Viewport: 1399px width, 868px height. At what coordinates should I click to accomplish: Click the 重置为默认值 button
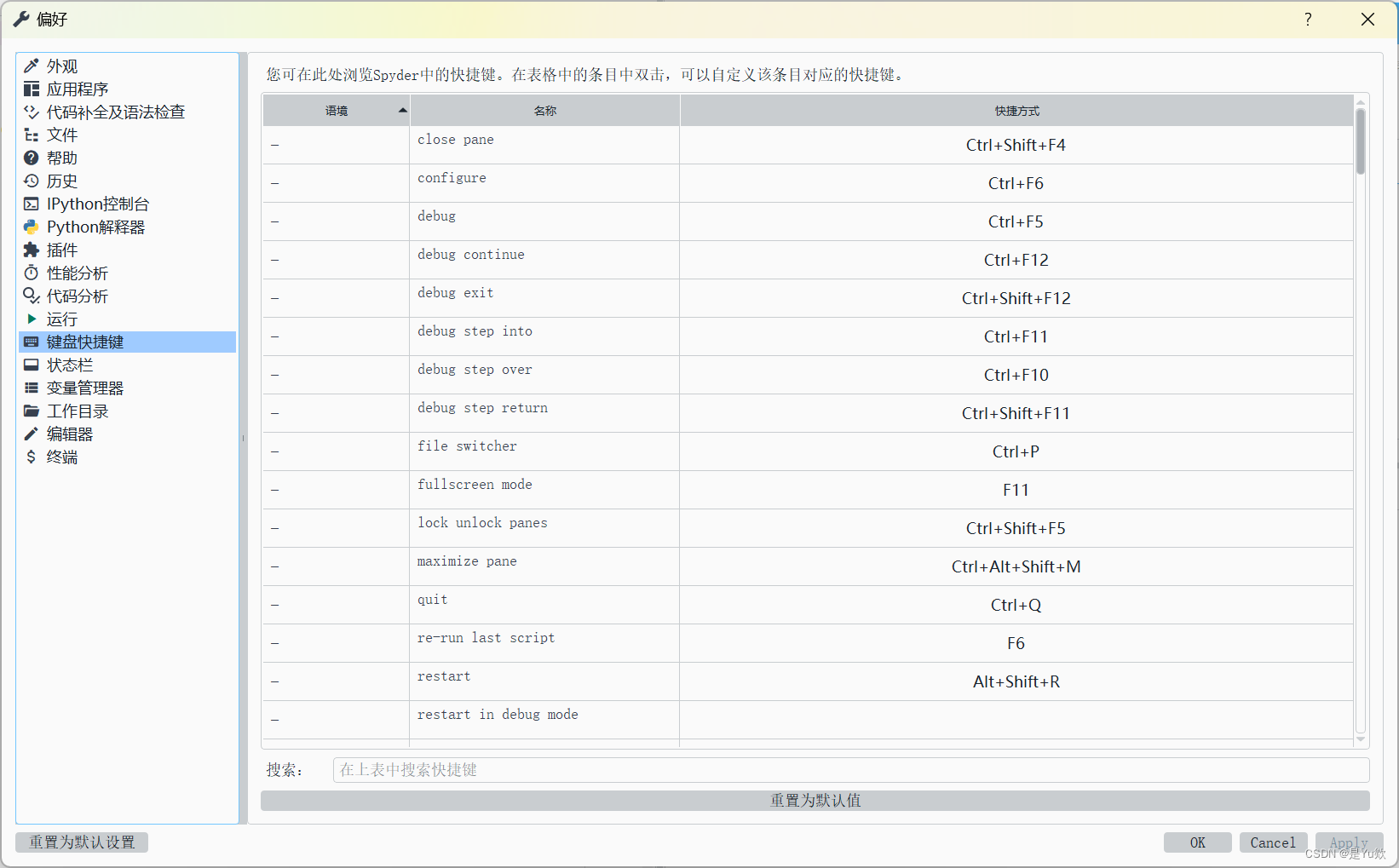pos(815,801)
